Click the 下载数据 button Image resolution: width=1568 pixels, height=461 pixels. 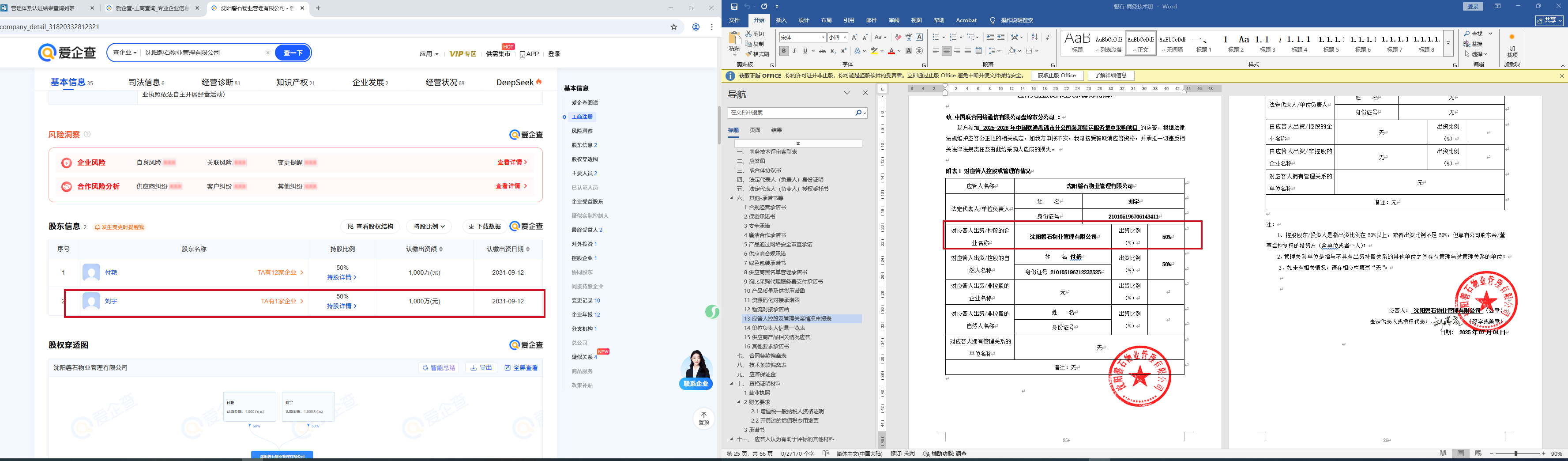[485, 227]
